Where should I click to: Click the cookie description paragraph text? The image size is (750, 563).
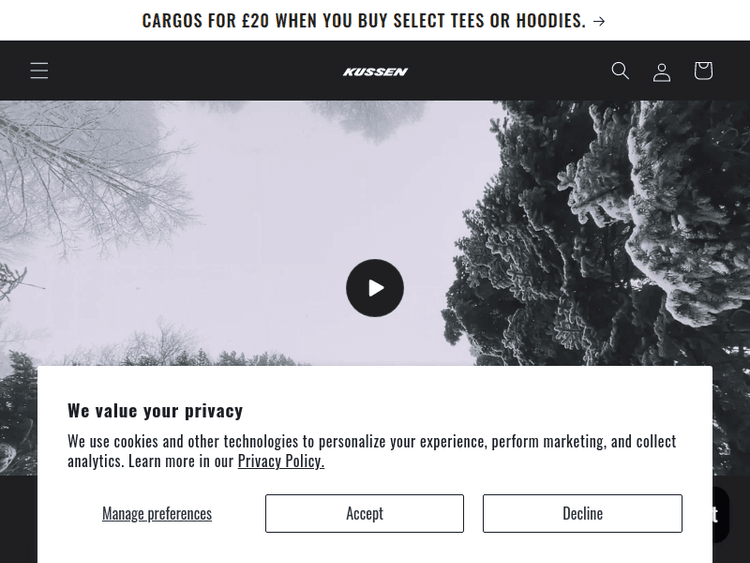coord(372,451)
